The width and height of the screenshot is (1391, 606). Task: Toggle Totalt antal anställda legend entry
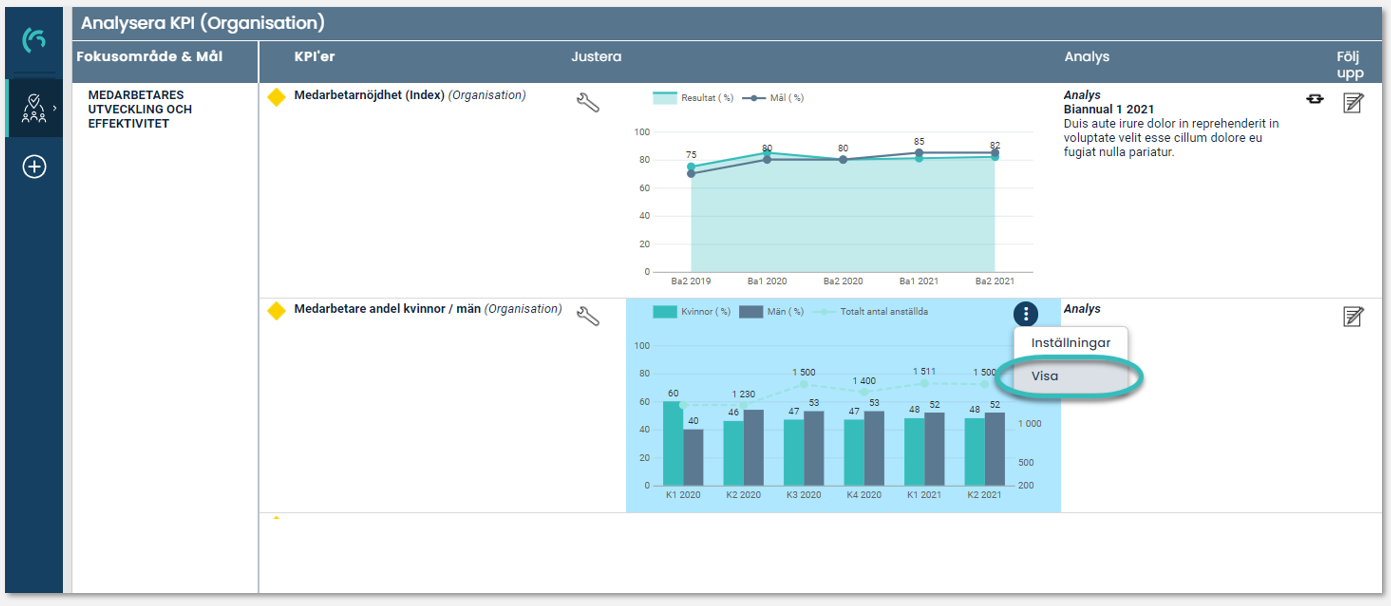[x=870, y=312]
